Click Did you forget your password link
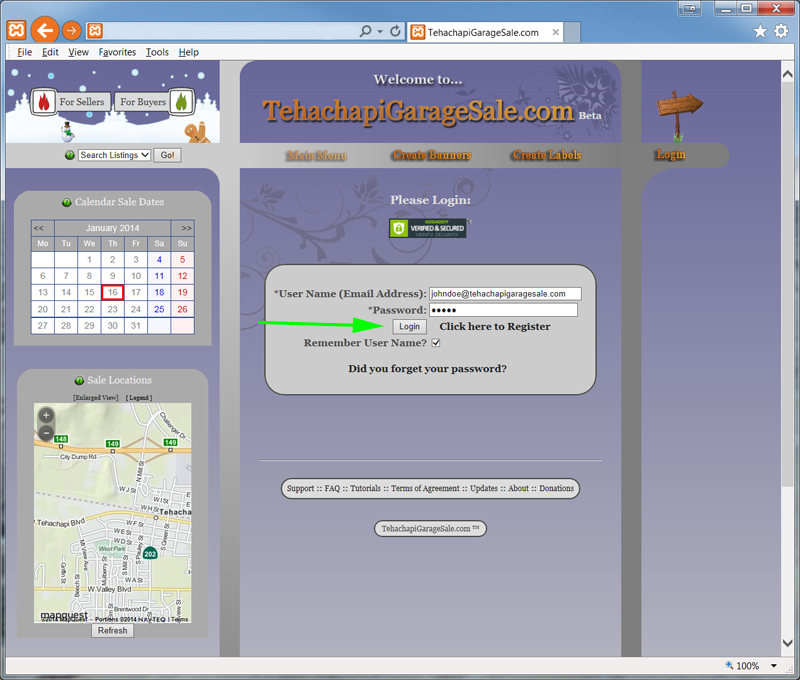Screen dimensions: 800x680 point(428,369)
